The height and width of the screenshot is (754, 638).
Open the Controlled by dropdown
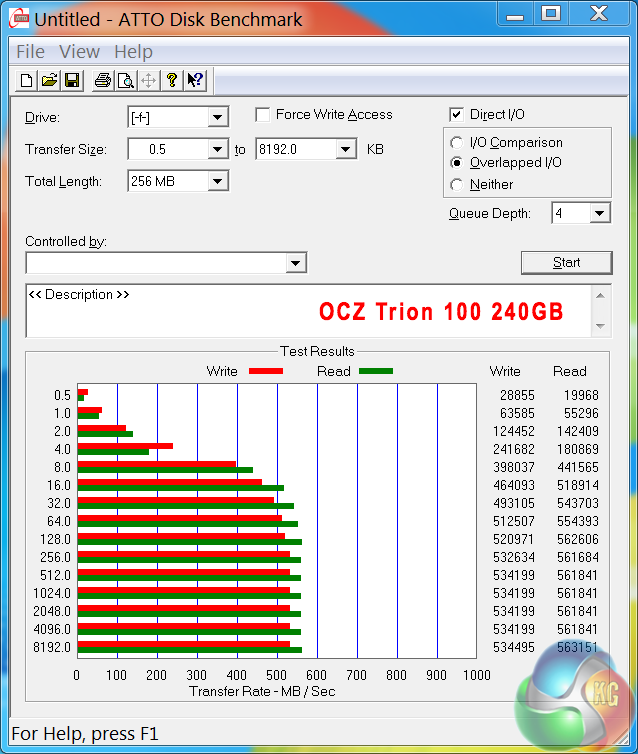tap(295, 263)
